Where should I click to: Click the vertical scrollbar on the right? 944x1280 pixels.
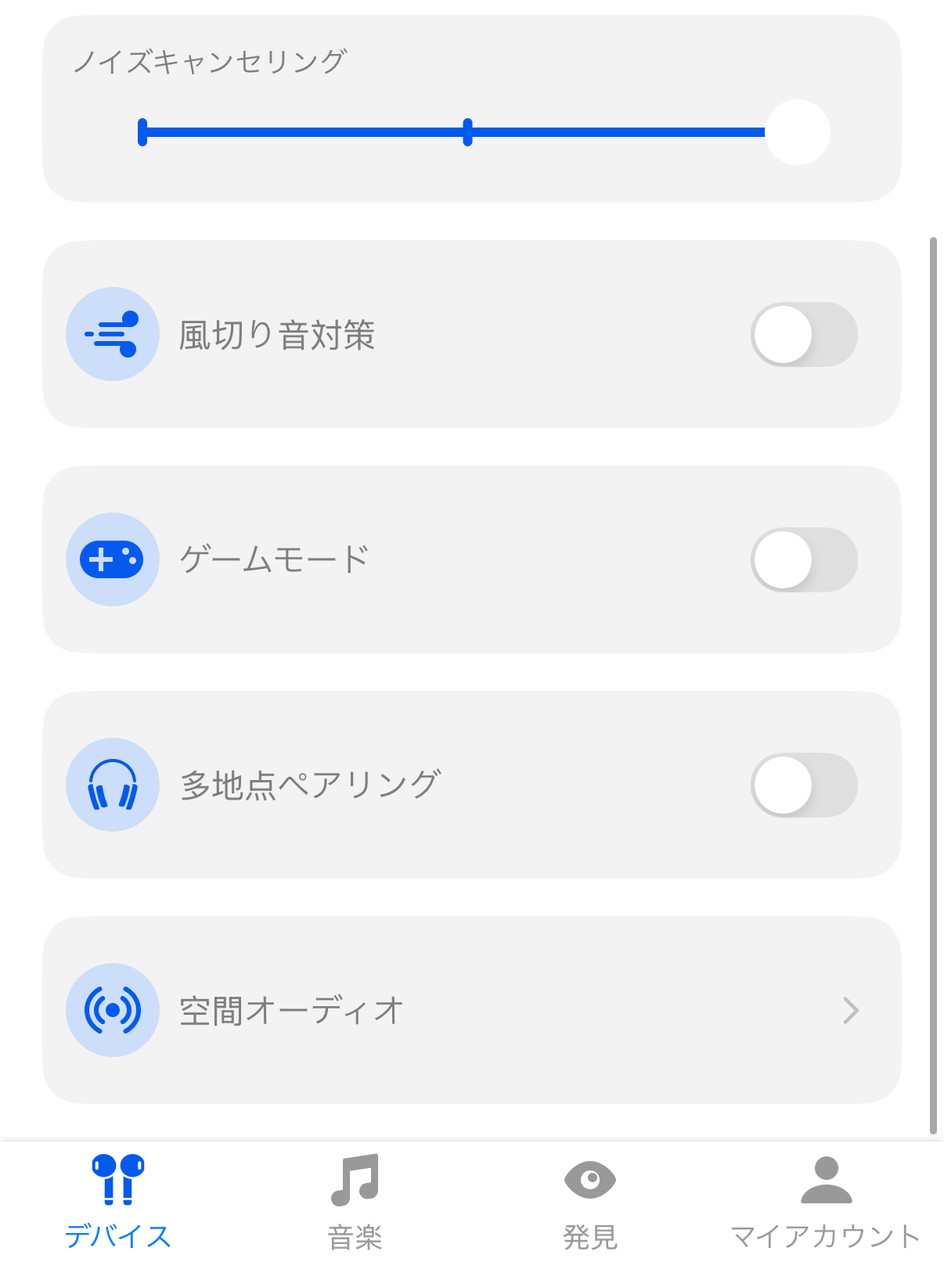tap(933, 685)
